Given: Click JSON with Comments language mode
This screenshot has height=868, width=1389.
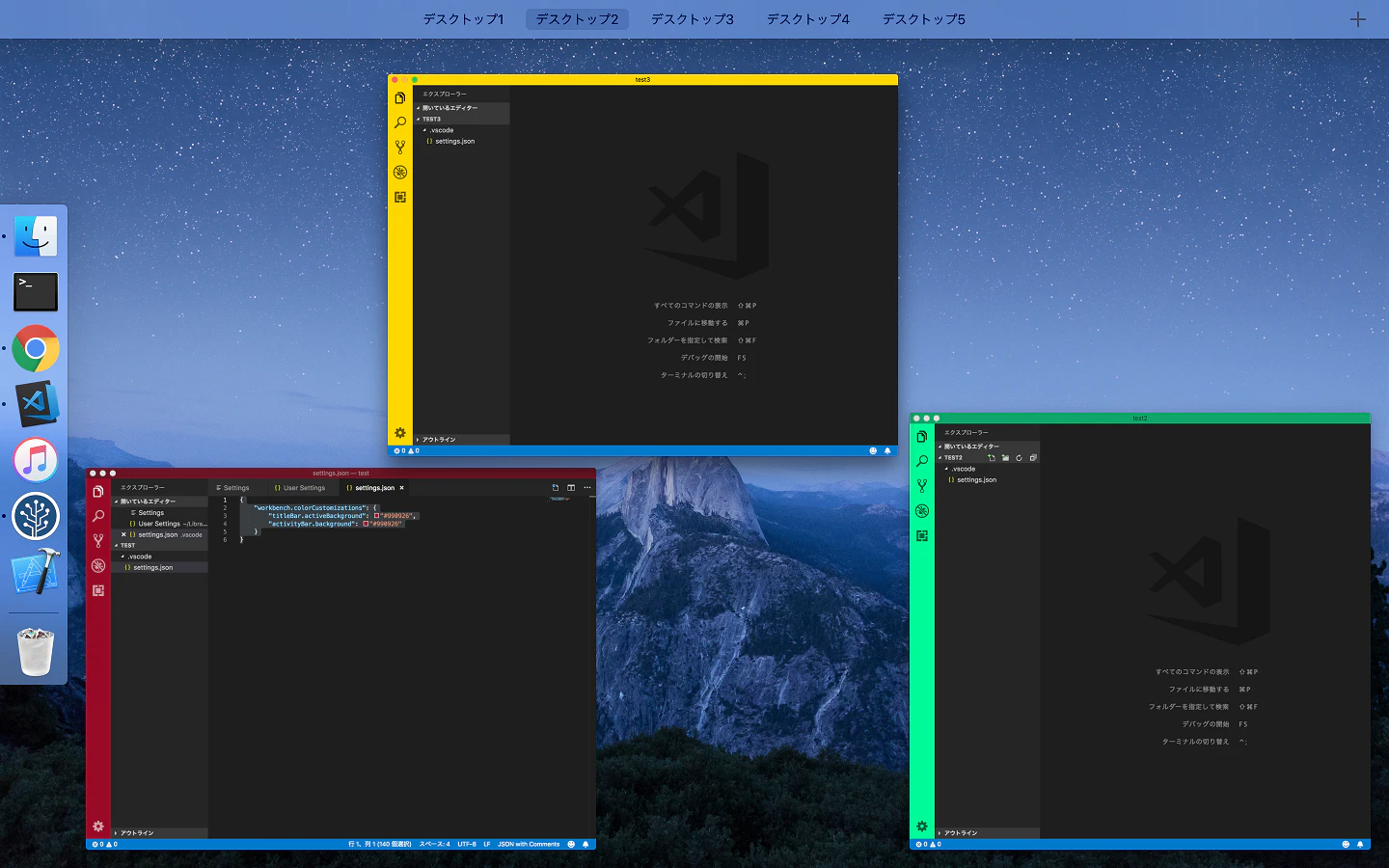Looking at the screenshot, I should pos(529,844).
